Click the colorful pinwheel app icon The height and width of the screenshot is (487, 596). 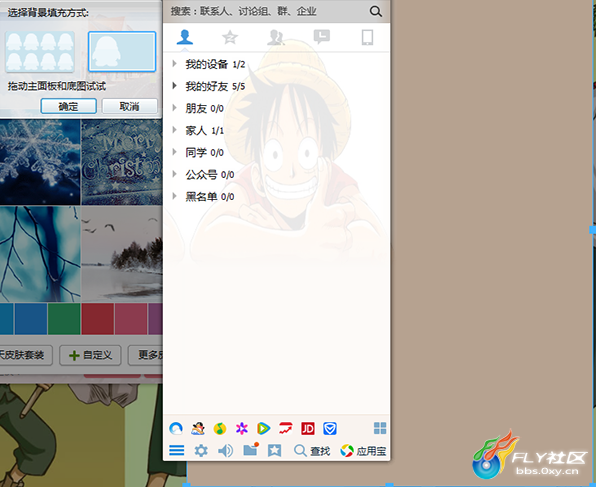point(242,428)
